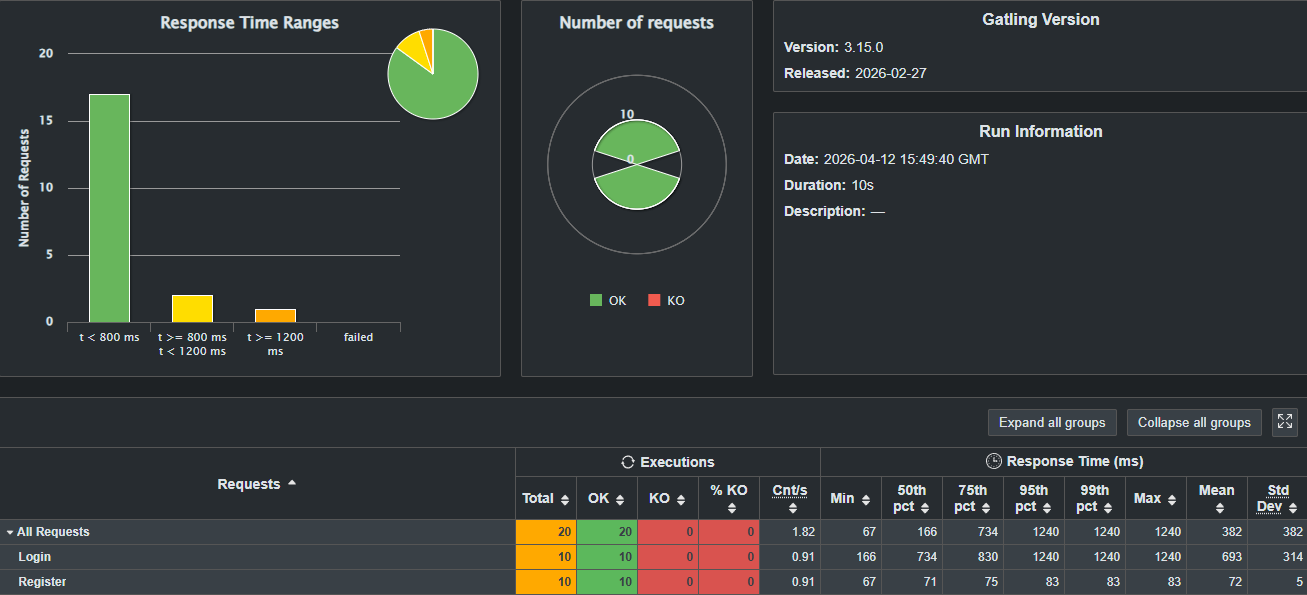The image size is (1307, 595).
Task: Click the fullscreen expand icon above the table
Action: (1285, 422)
